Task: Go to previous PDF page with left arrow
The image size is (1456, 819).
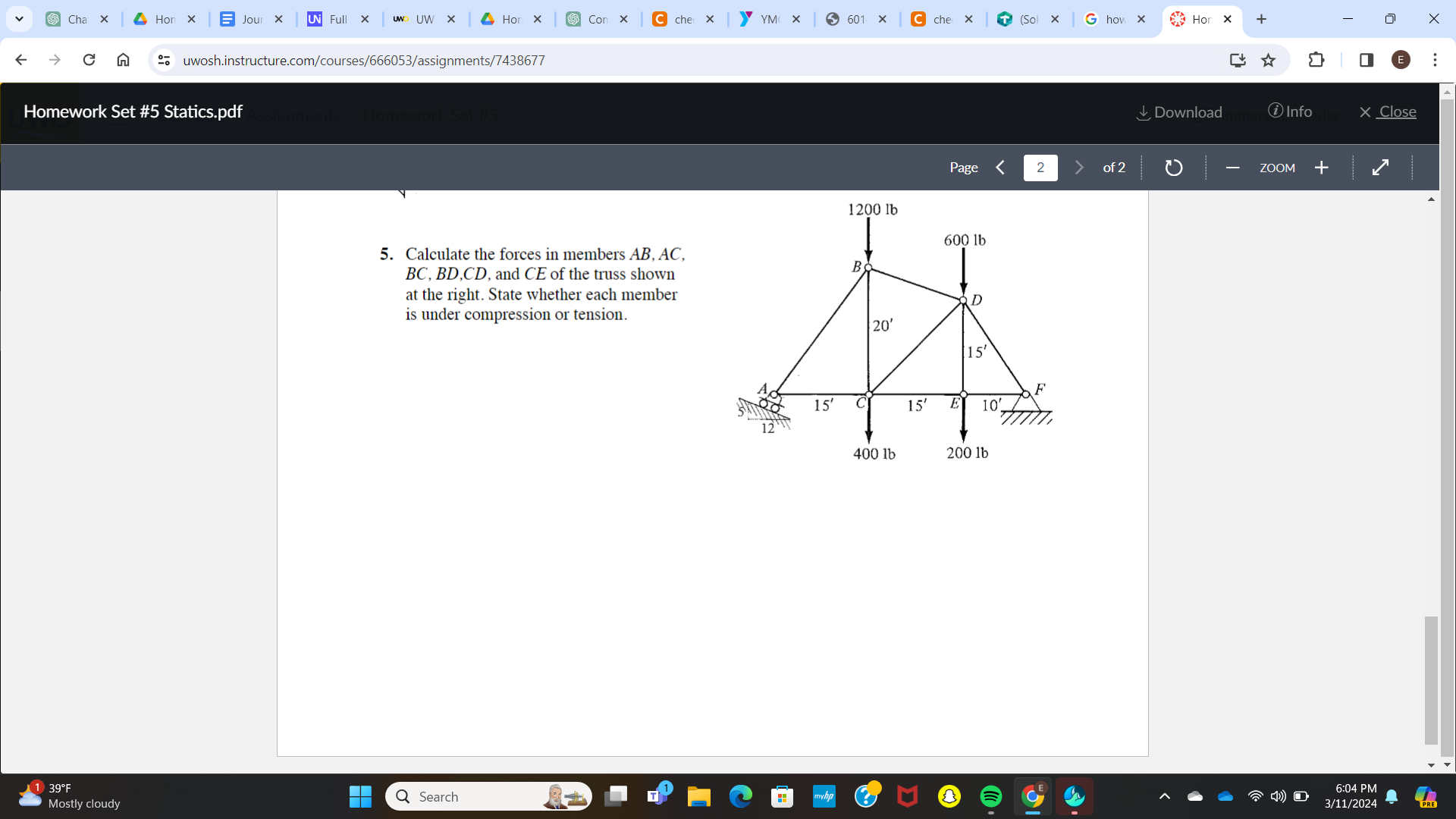Action: tap(999, 167)
